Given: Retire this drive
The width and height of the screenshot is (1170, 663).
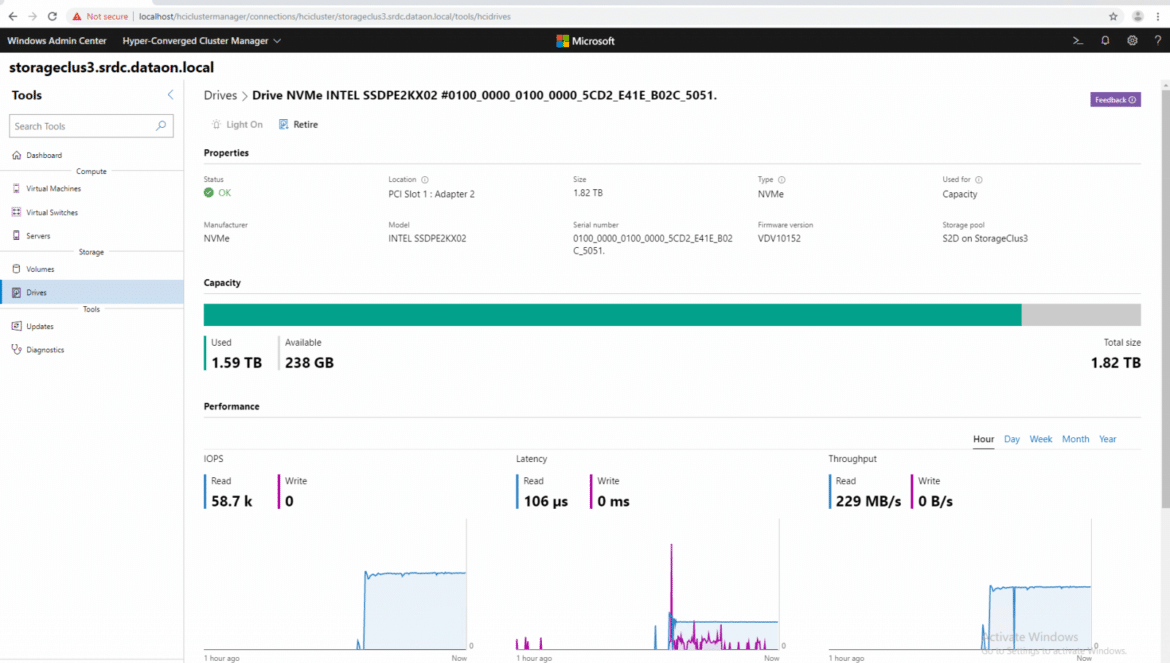Looking at the screenshot, I should [x=298, y=125].
